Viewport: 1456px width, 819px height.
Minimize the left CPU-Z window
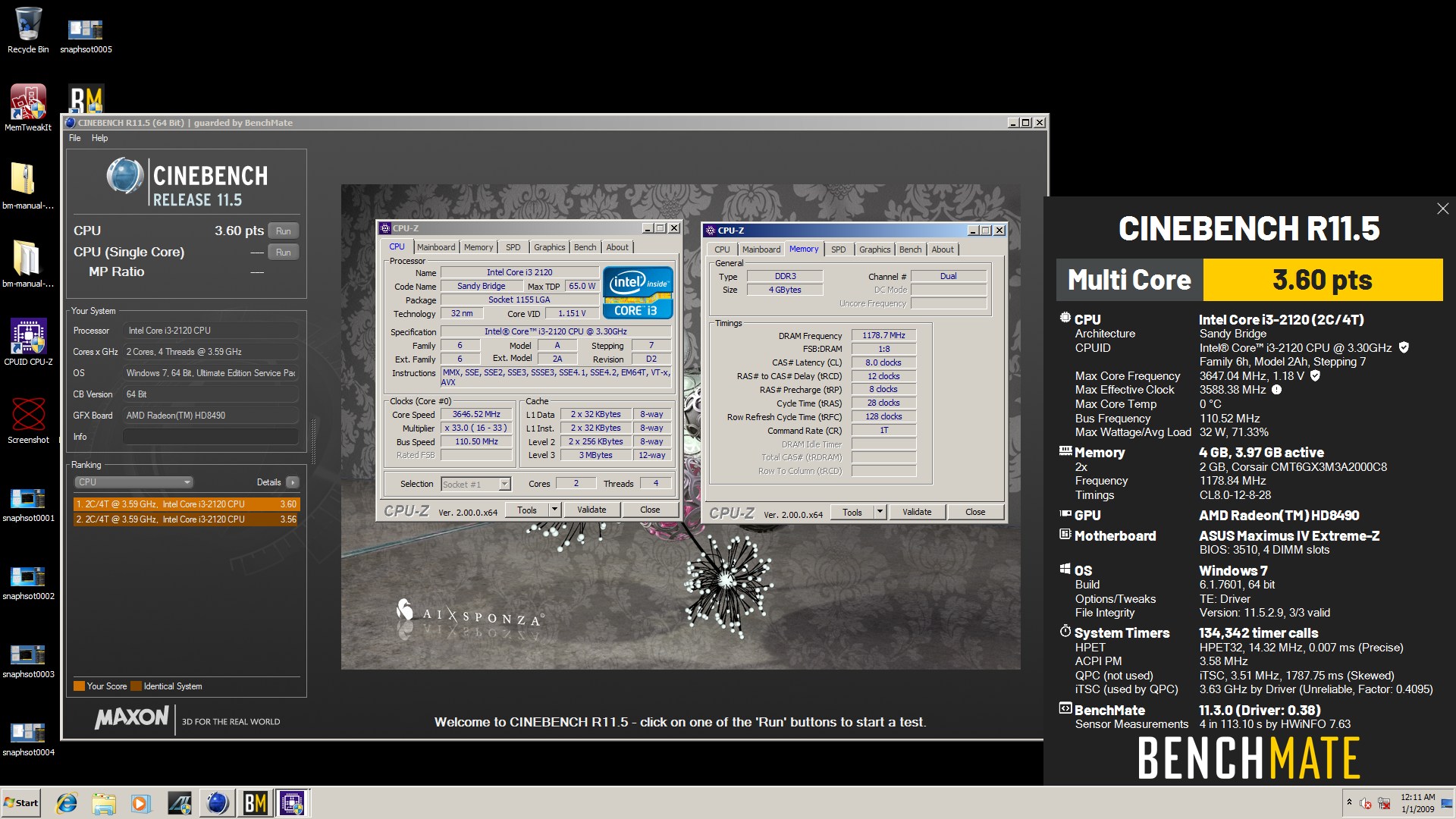point(647,228)
